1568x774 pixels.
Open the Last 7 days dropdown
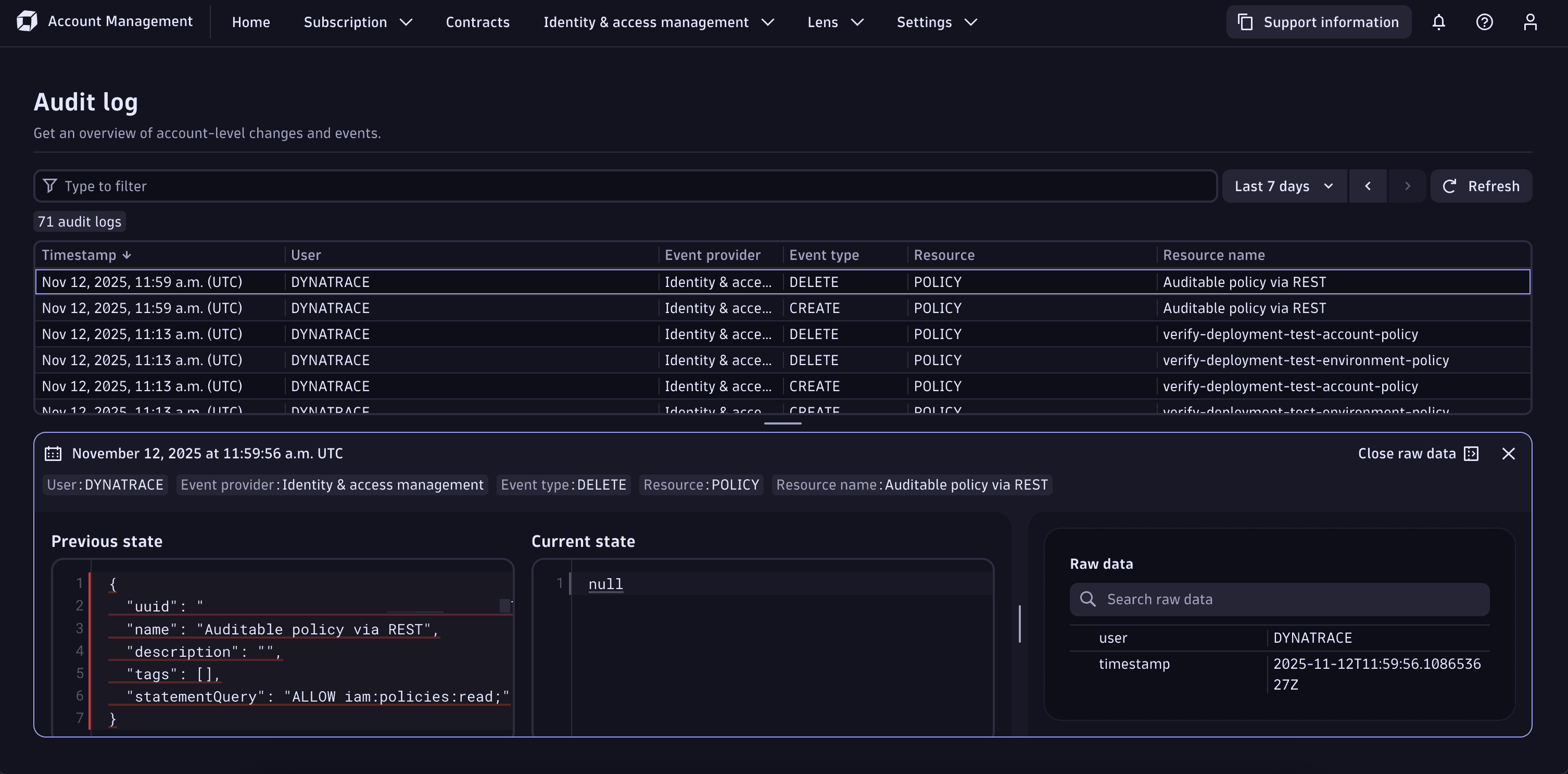click(x=1284, y=186)
